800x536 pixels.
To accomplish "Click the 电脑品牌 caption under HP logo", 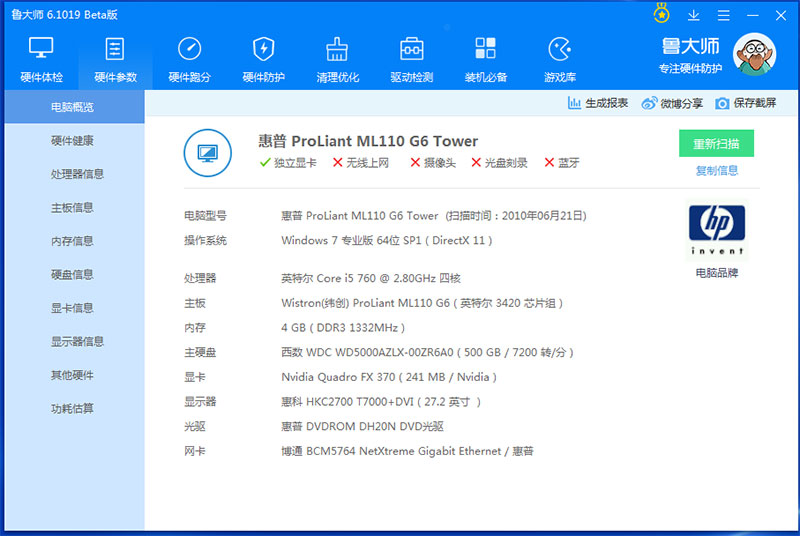I will coord(716,273).
